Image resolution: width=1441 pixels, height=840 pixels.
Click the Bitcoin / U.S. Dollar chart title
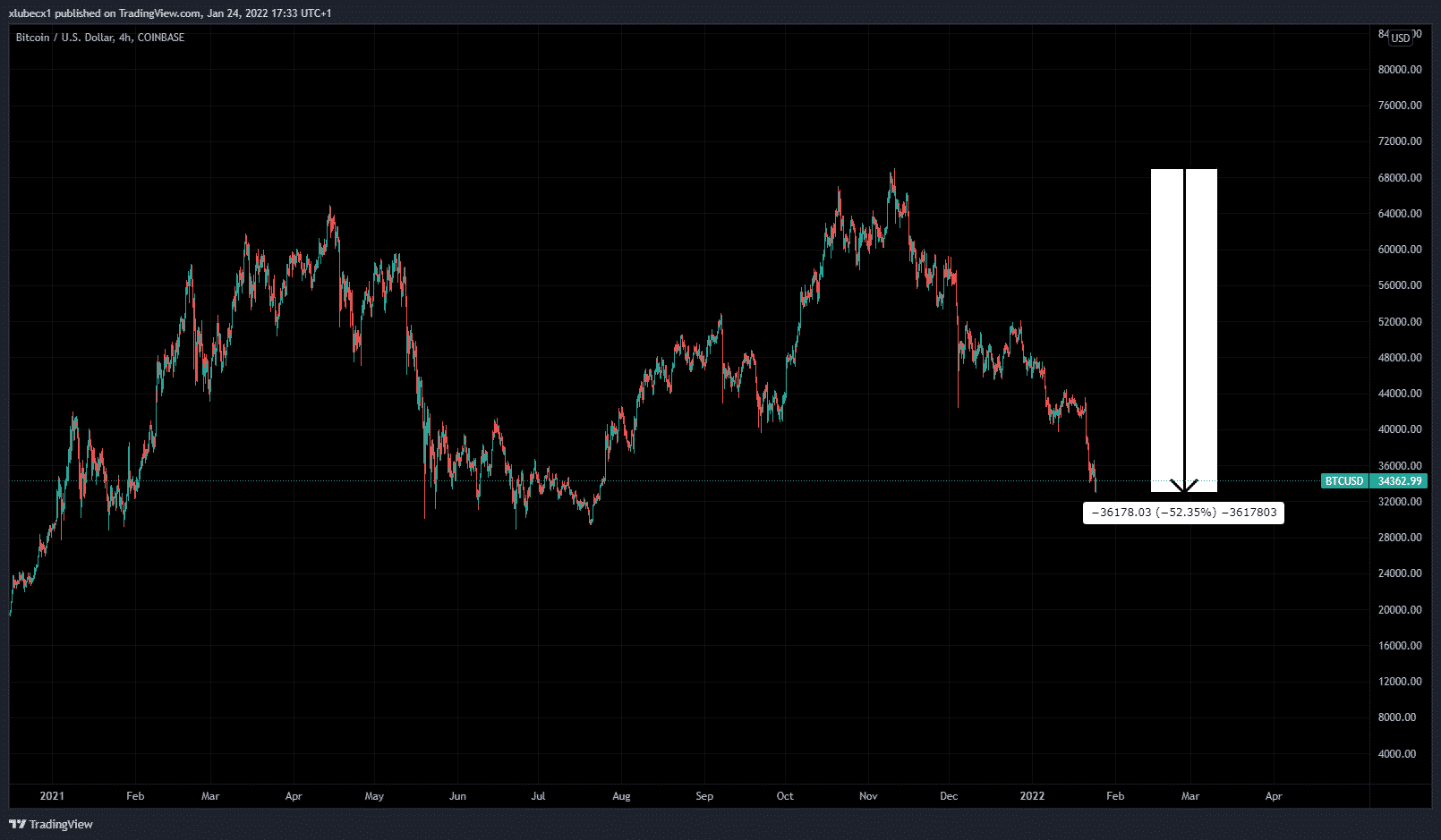[x=99, y=38]
